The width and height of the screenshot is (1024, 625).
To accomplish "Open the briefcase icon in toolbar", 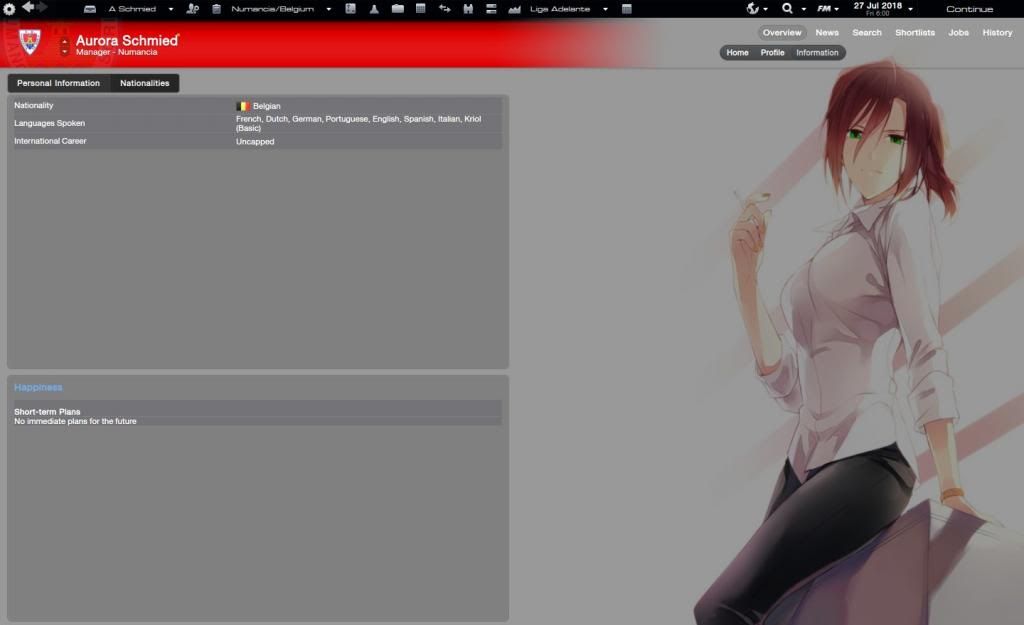I will pyautogui.click(x=398, y=9).
